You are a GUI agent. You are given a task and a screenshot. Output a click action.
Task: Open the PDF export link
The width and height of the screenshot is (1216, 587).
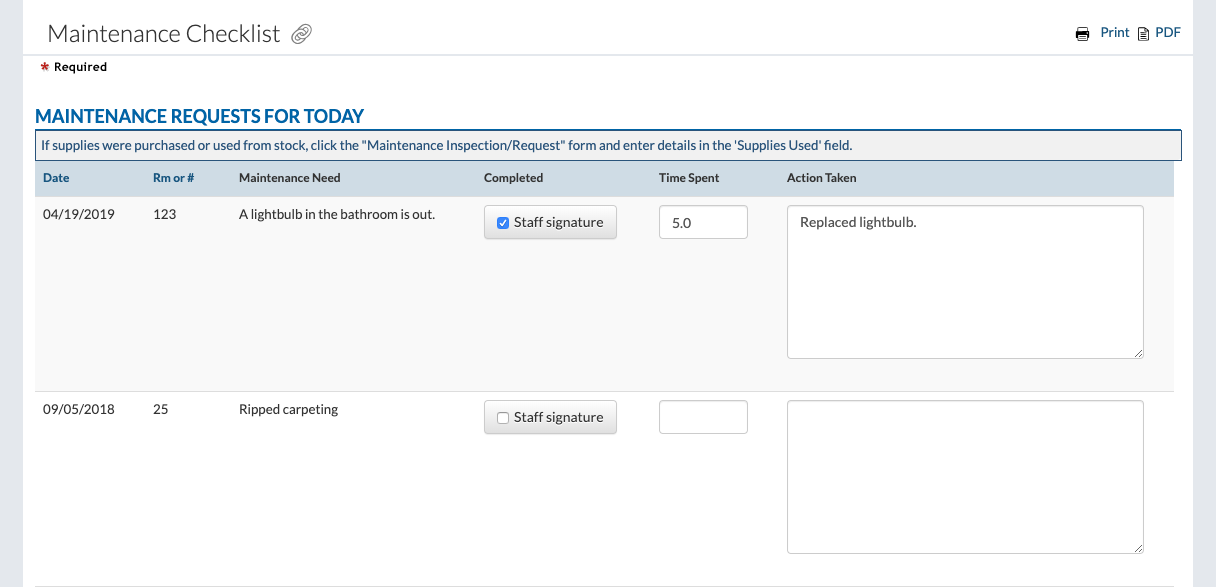(1168, 33)
